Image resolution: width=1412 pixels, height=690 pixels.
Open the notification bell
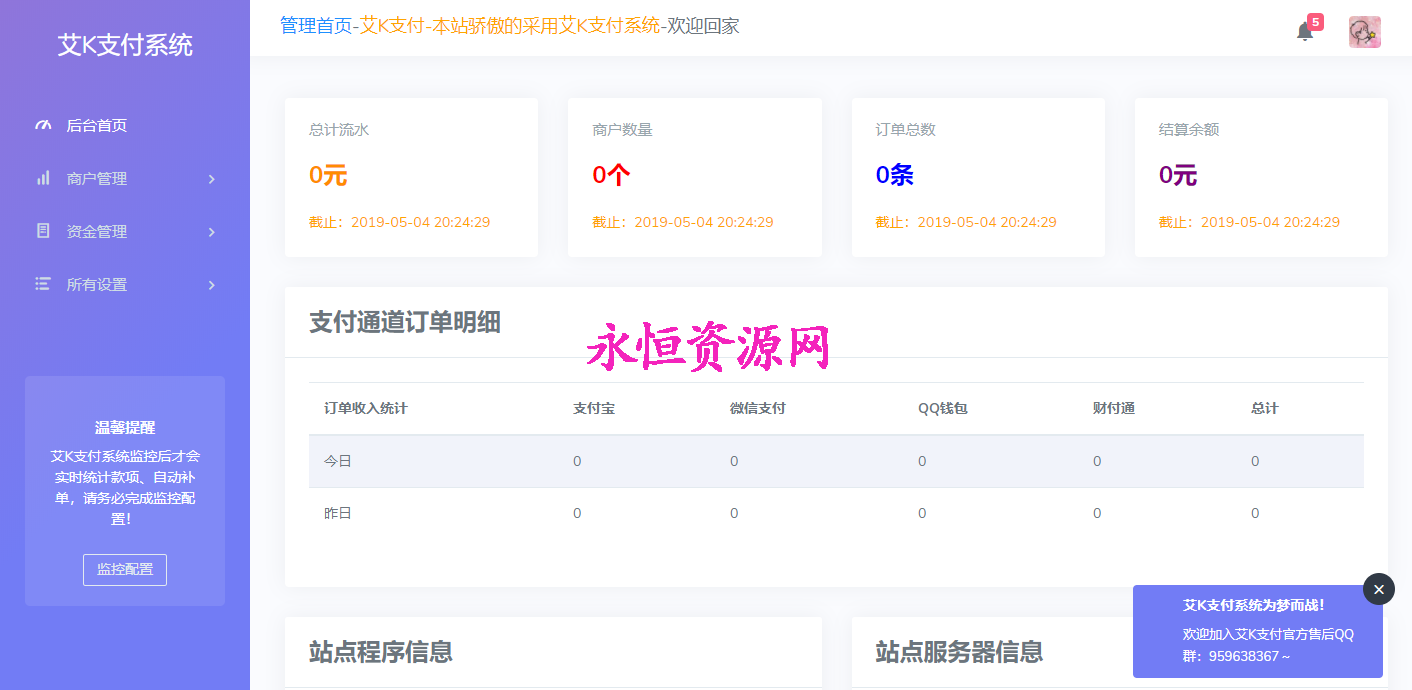click(1305, 33)
